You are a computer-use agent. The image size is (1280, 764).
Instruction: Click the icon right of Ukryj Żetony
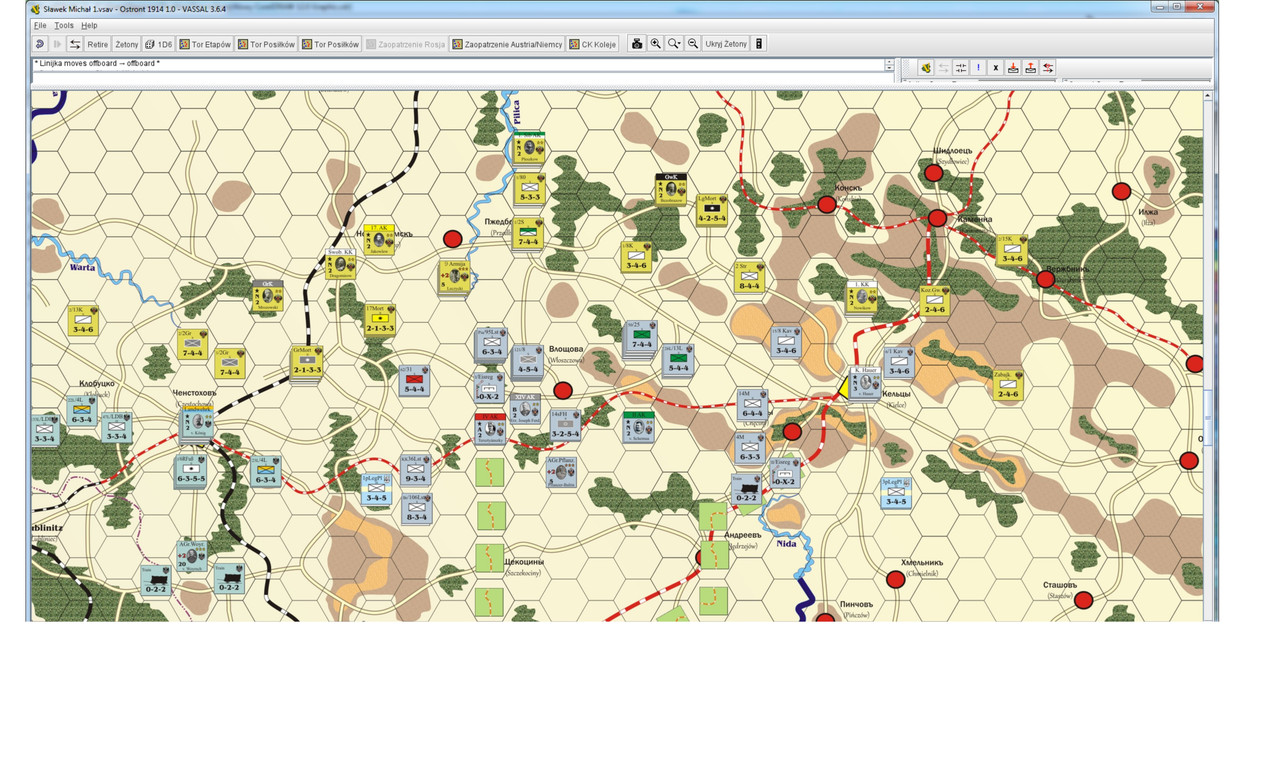759,44
